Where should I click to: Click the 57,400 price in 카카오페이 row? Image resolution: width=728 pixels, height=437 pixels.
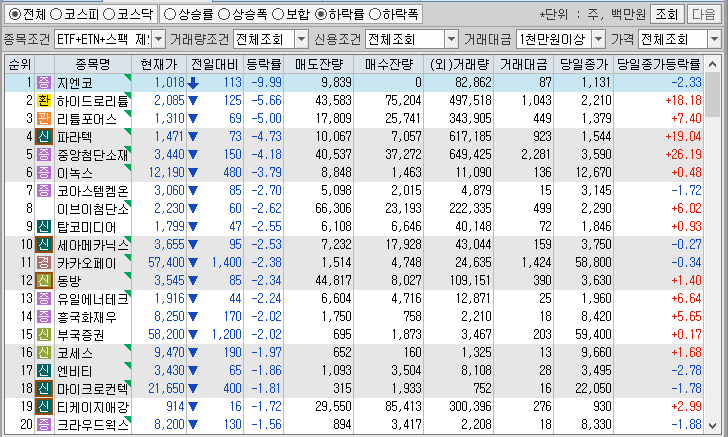point(166,262)
